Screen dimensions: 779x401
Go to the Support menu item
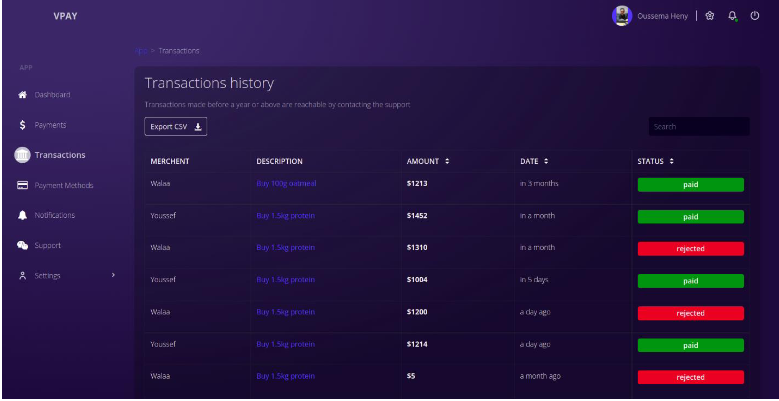(47, 245)
